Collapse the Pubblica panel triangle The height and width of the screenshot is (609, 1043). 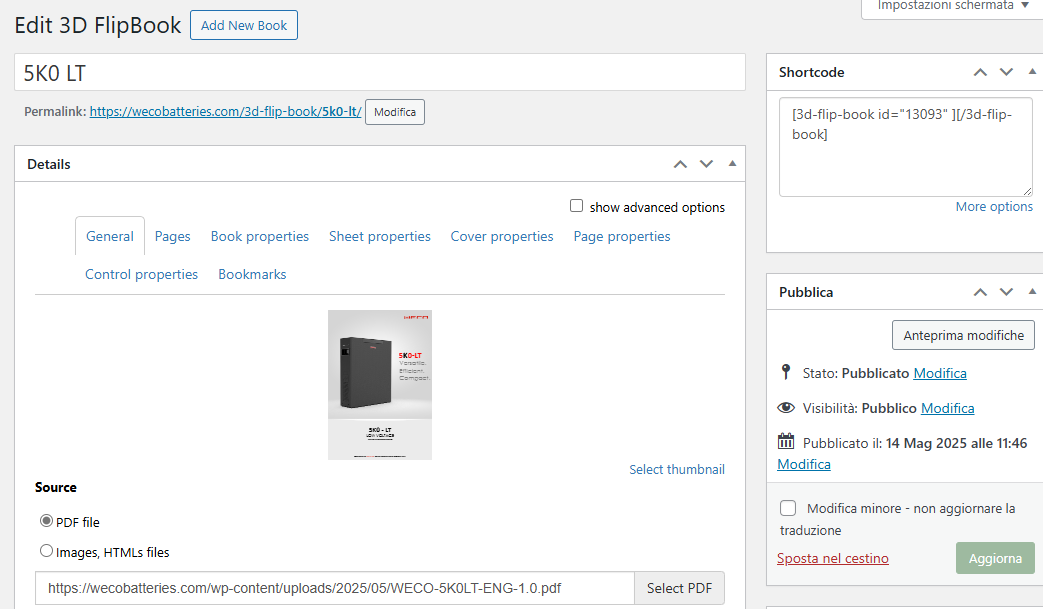(1032, 291)
